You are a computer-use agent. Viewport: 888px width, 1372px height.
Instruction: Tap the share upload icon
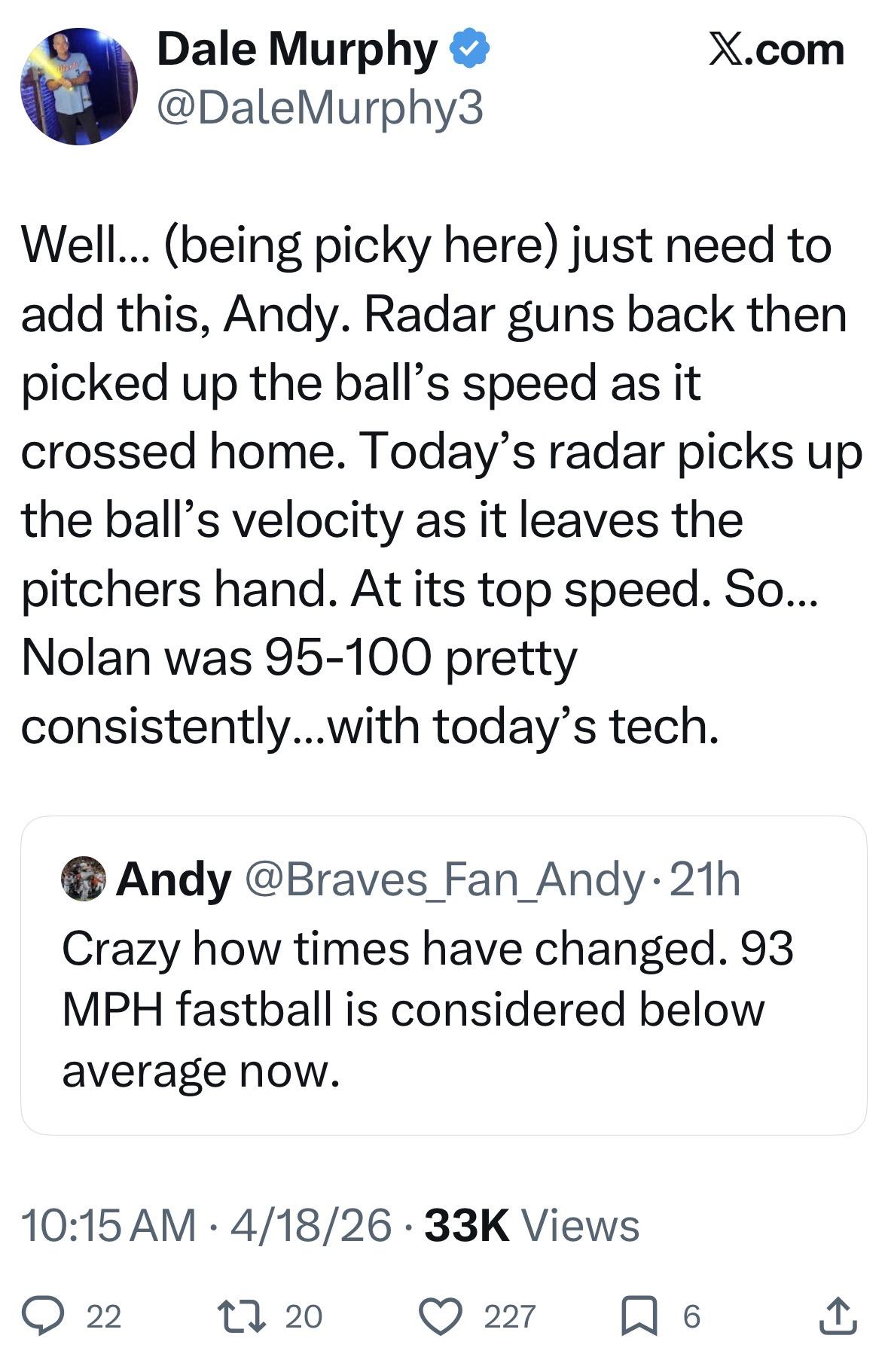(838, 1316)
